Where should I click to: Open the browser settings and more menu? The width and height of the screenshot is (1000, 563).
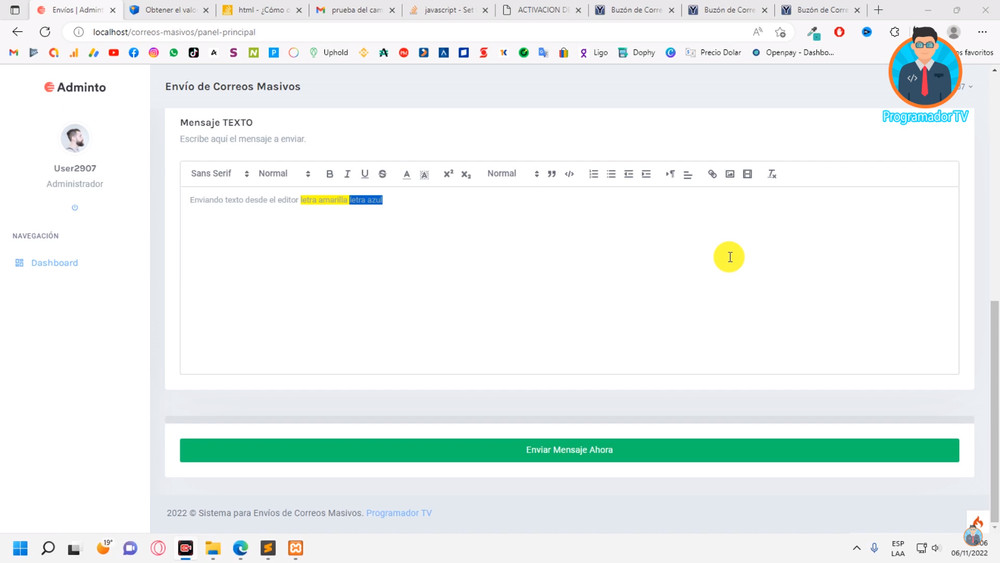[982, 32]
